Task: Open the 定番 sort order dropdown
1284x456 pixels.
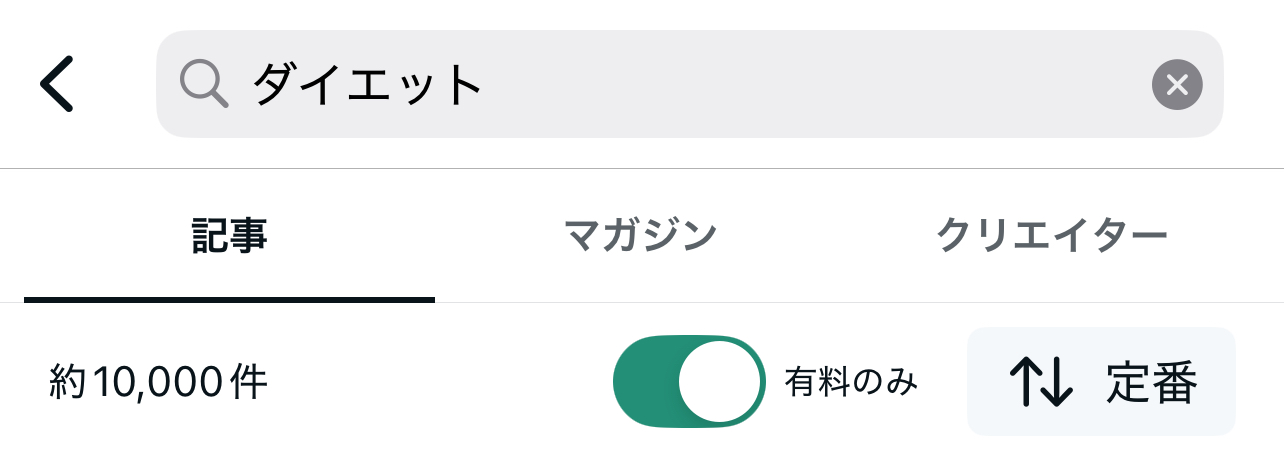Action: tap(1101, 382)
